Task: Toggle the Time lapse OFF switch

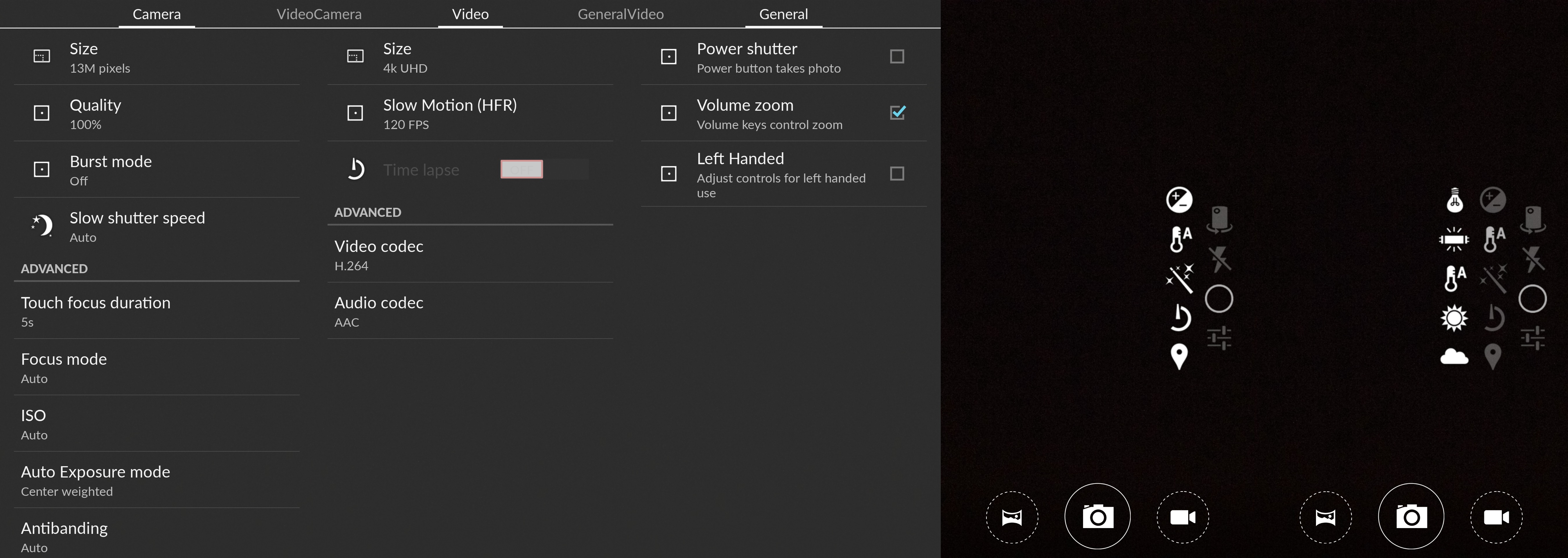Action: tap(544, 169)
